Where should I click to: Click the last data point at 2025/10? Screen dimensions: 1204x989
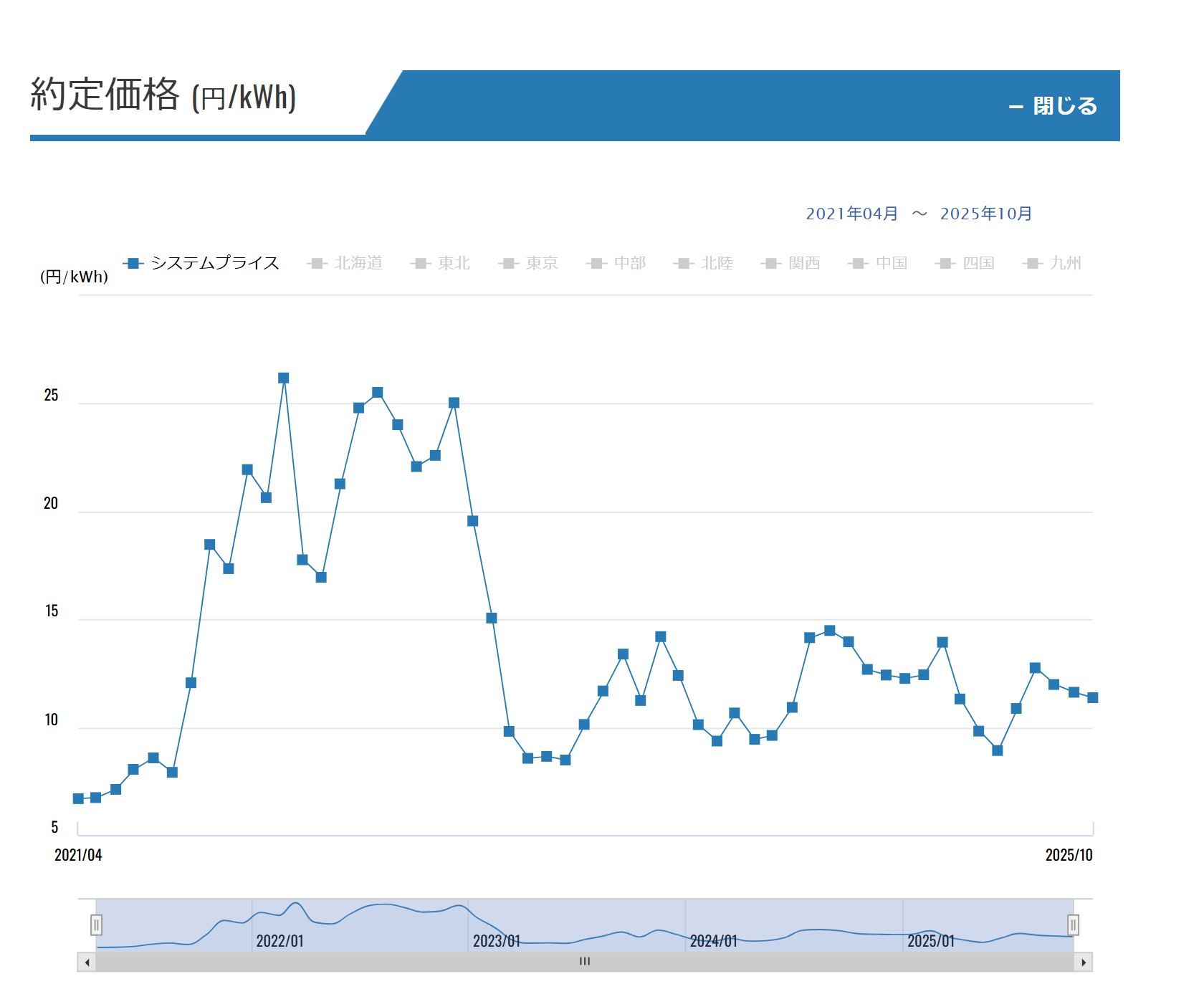(x=1092, y=697)
